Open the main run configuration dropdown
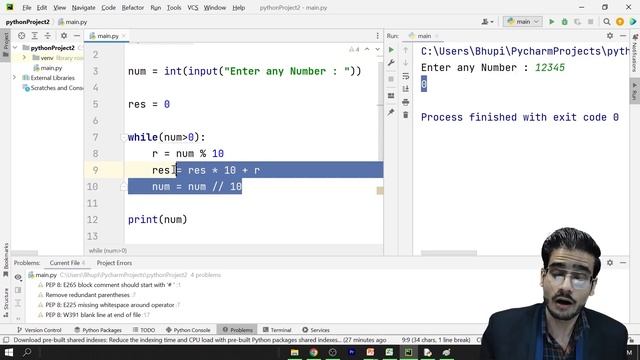The height and width of the screenshot is (360, 640). tap(522, 22)
